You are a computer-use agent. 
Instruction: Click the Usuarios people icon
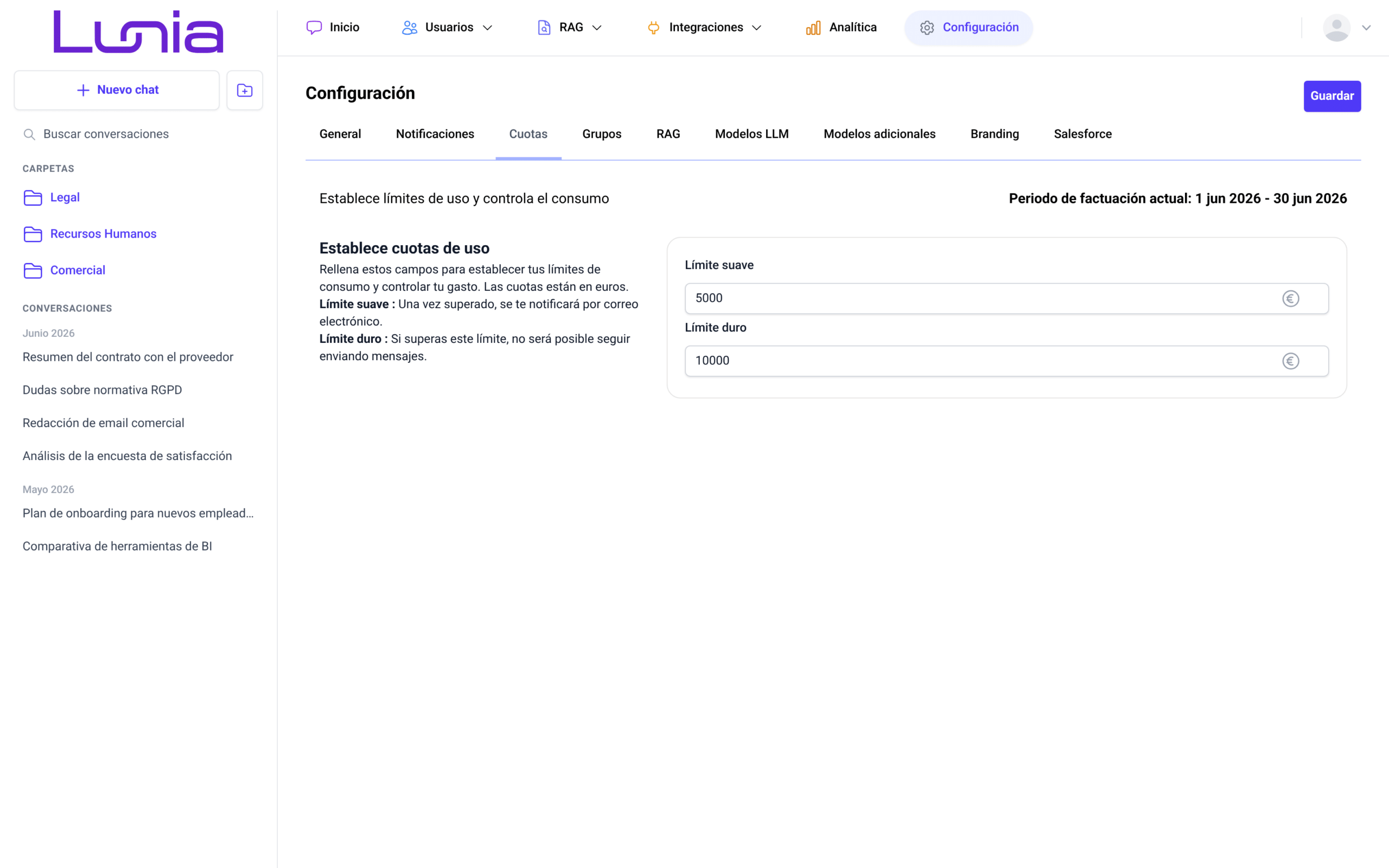(x=409, y=28)
